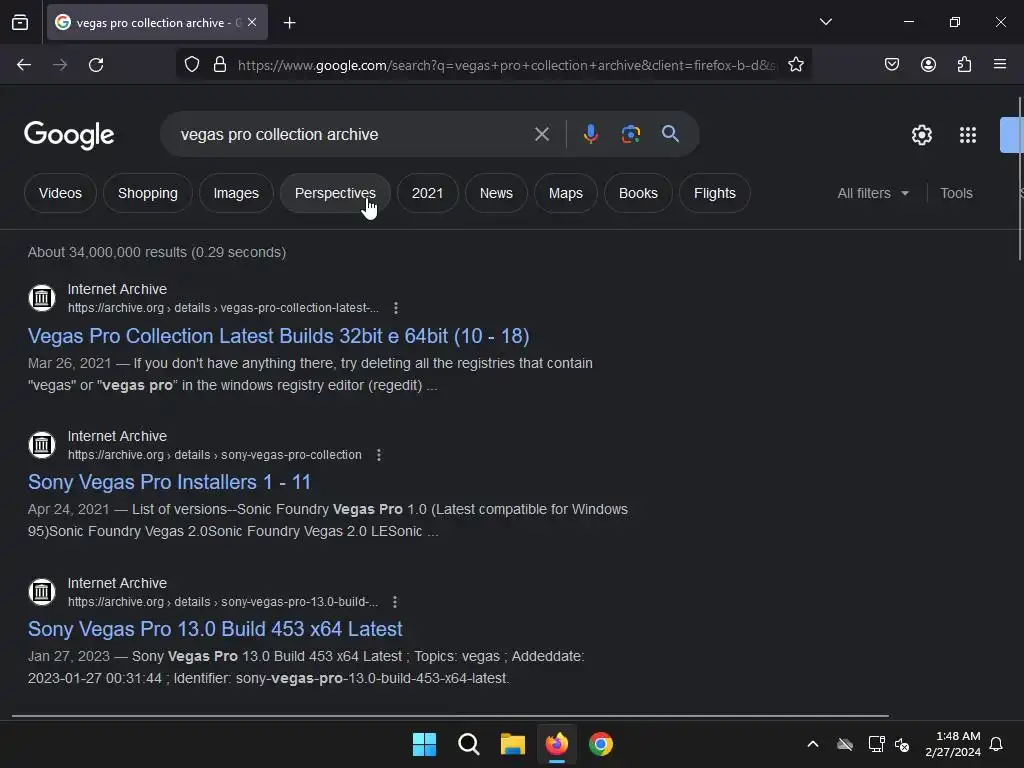
Task: Select the 2021 filter chip
Action: pos(427,193)
